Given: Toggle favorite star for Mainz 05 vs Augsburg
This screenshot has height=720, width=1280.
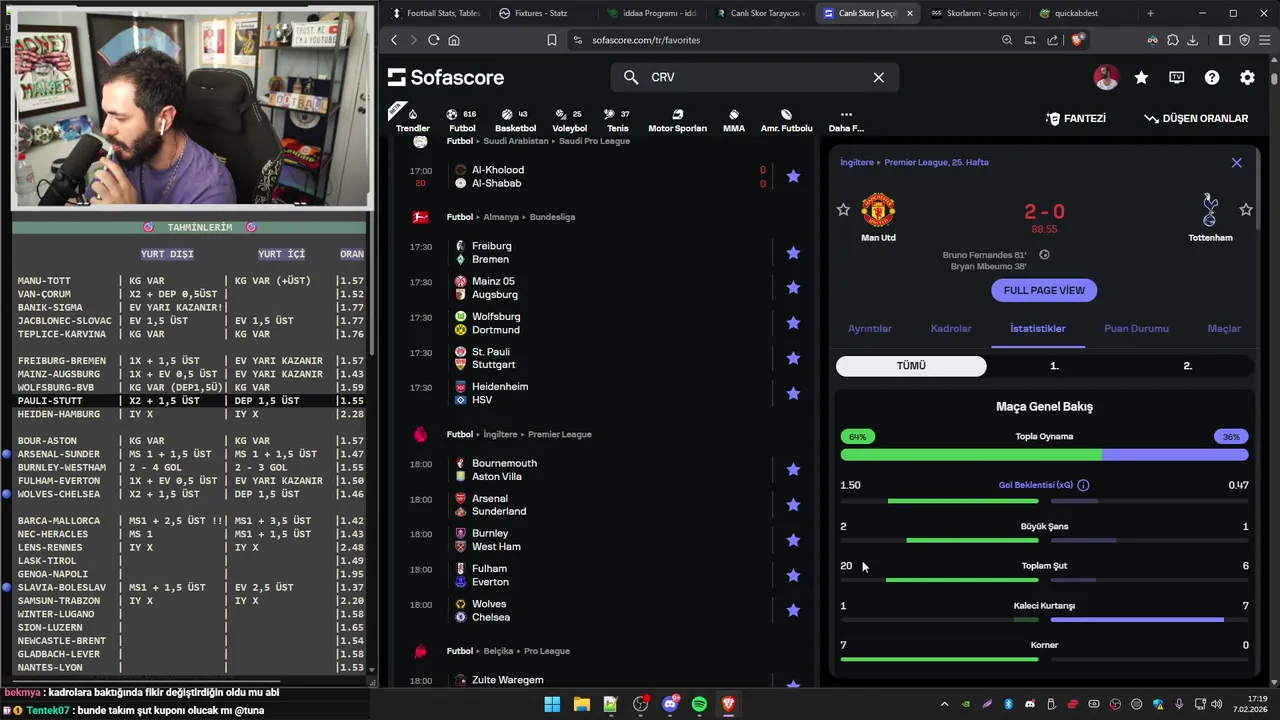Looking at the screenshot, I should pos(793,288).
